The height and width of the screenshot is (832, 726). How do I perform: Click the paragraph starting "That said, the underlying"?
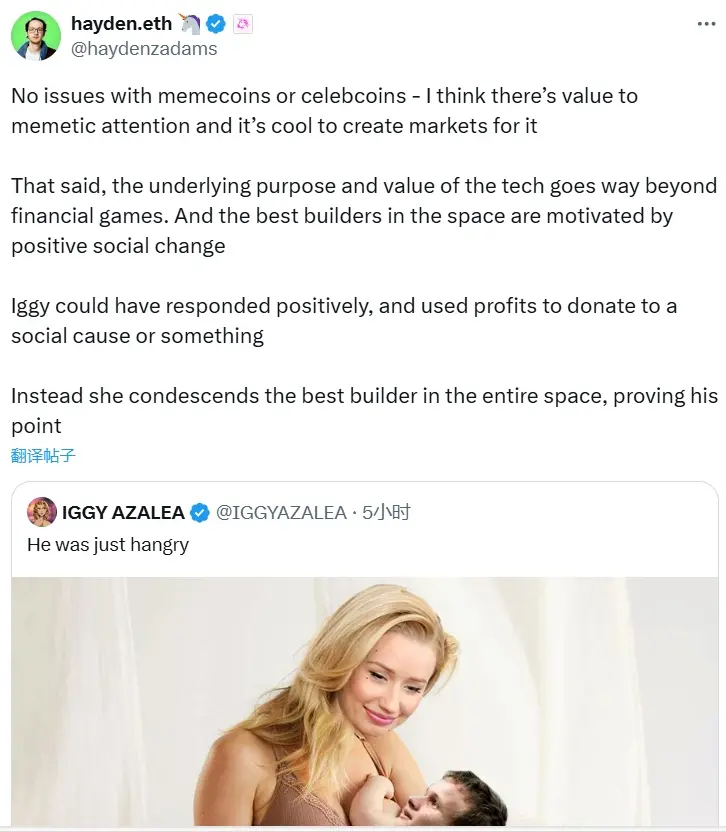364,215
